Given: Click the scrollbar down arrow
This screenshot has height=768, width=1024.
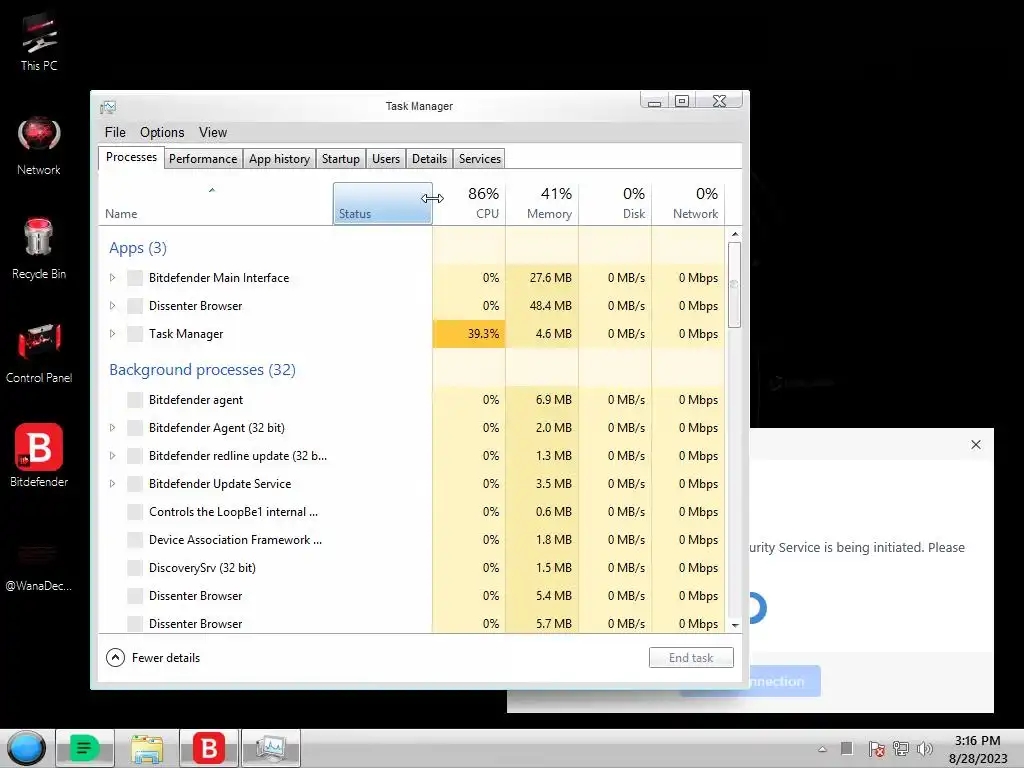Looking at the screenshot, I should pyautogui.click(x=735, y=625).
